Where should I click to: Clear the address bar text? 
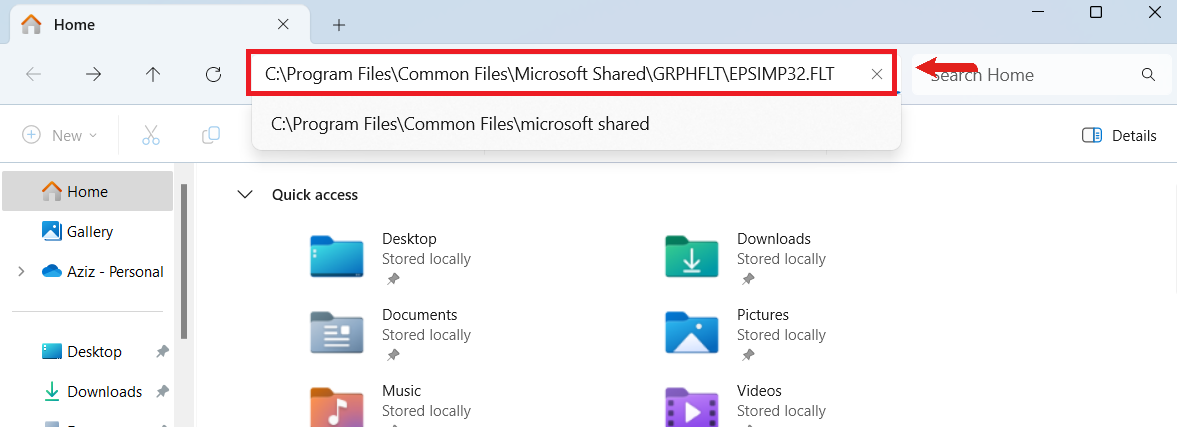pos(876,74)
